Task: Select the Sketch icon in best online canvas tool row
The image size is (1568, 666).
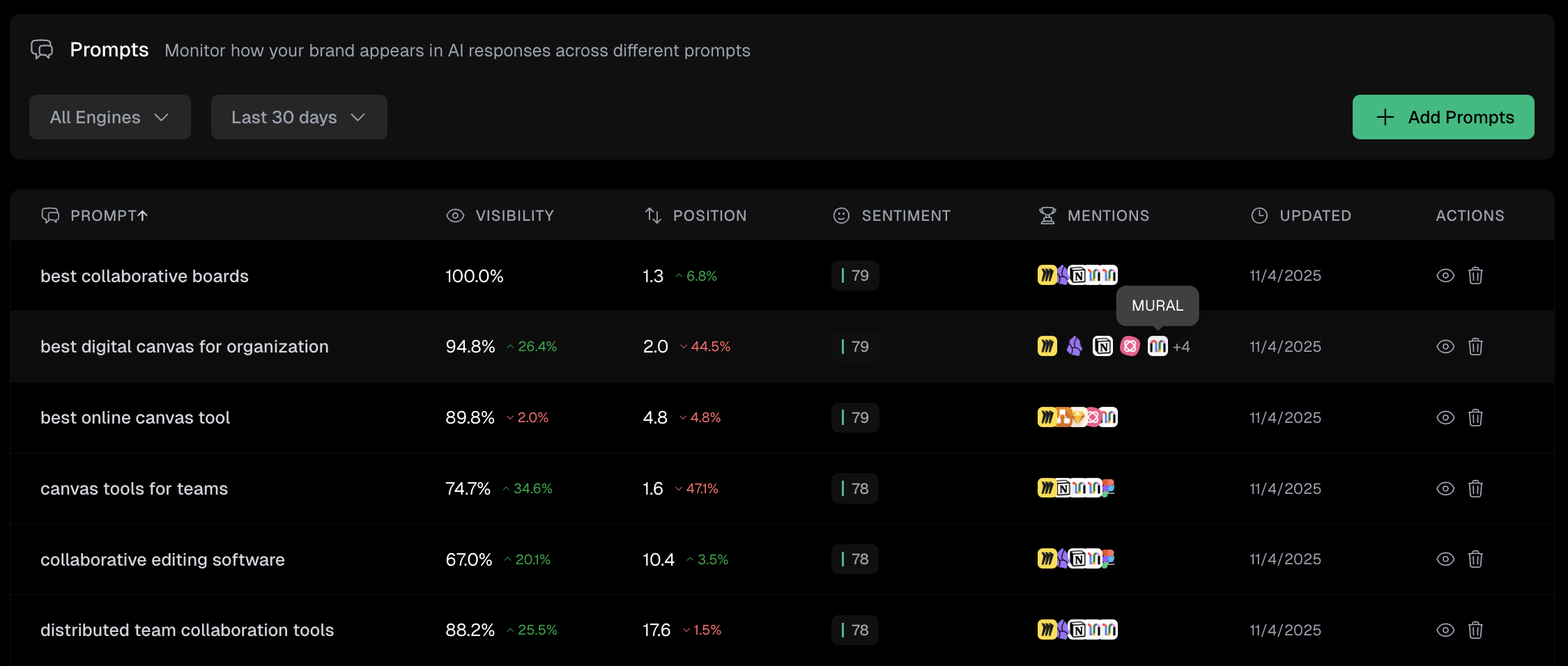Action: [1078, 417]
